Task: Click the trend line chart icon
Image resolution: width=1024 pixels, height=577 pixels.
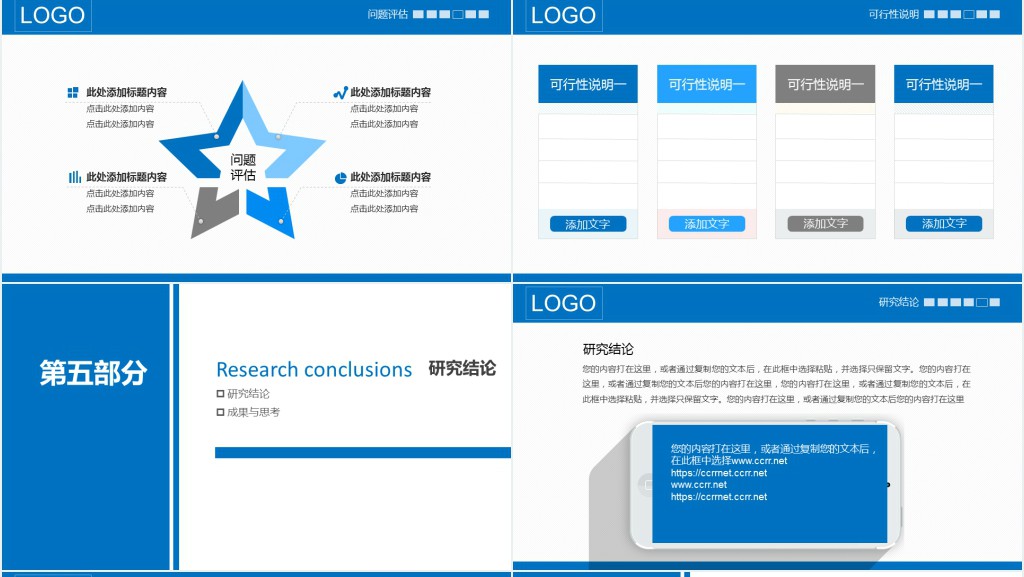Action: [x=340, y=93]
